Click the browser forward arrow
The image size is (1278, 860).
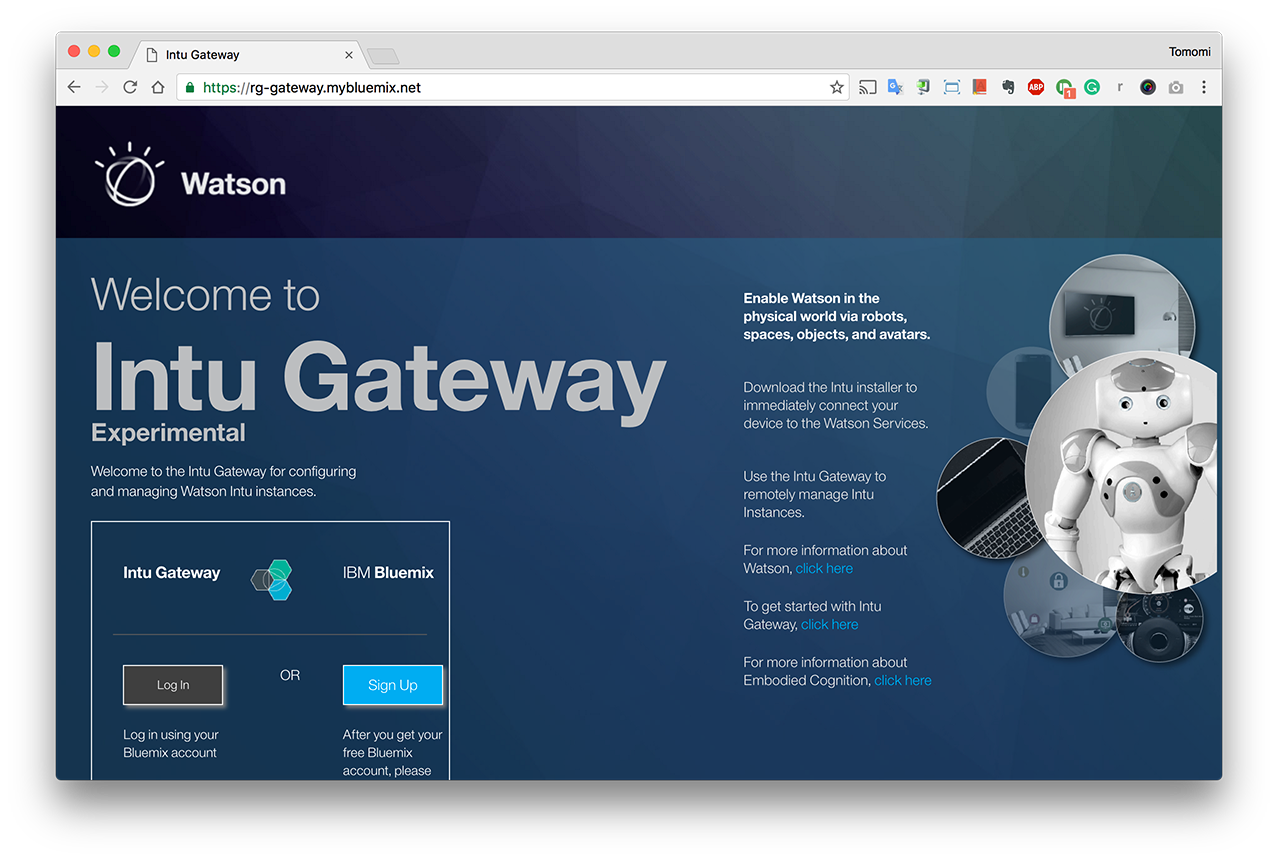[102, 87]
